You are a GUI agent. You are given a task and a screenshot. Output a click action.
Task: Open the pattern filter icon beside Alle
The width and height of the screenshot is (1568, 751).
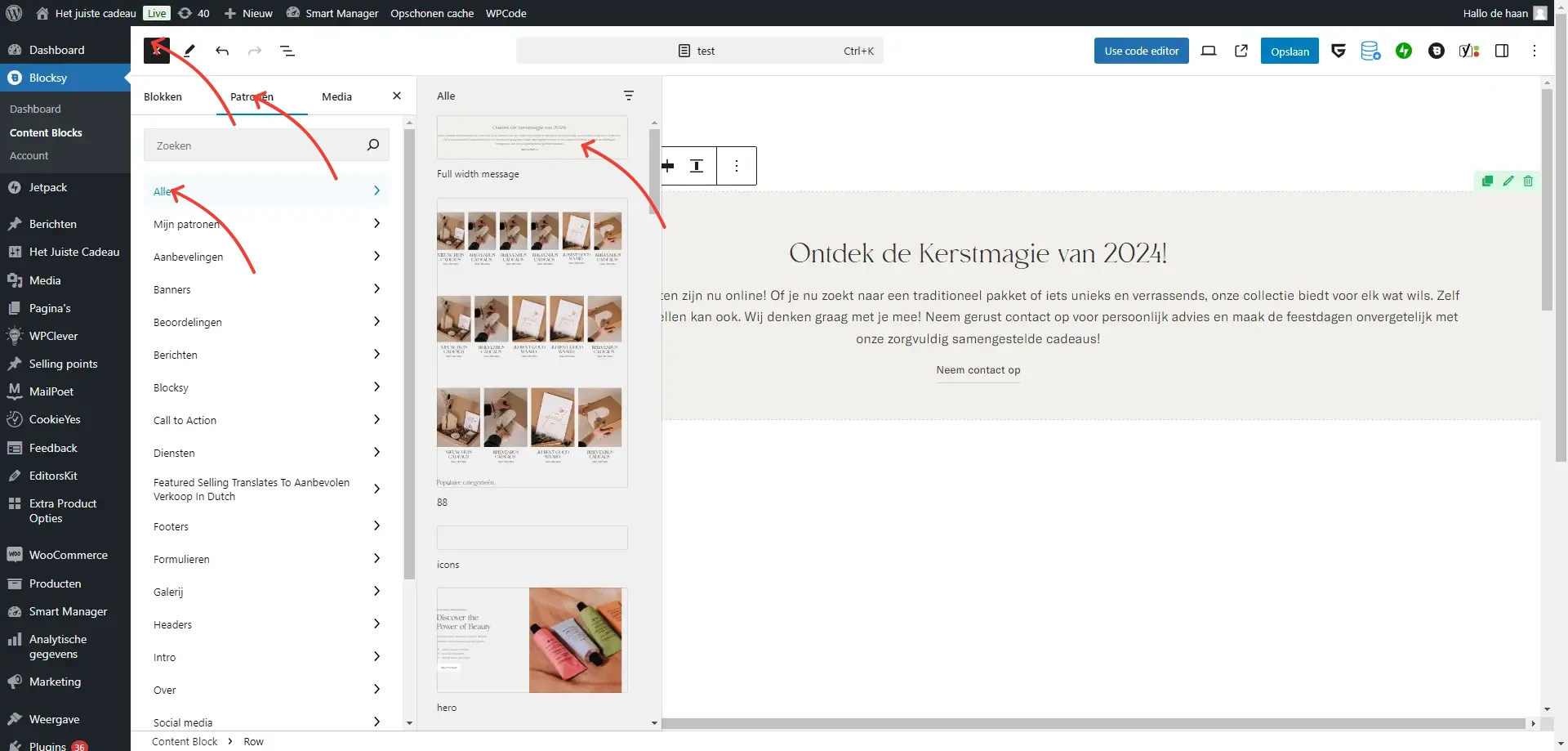628,96
